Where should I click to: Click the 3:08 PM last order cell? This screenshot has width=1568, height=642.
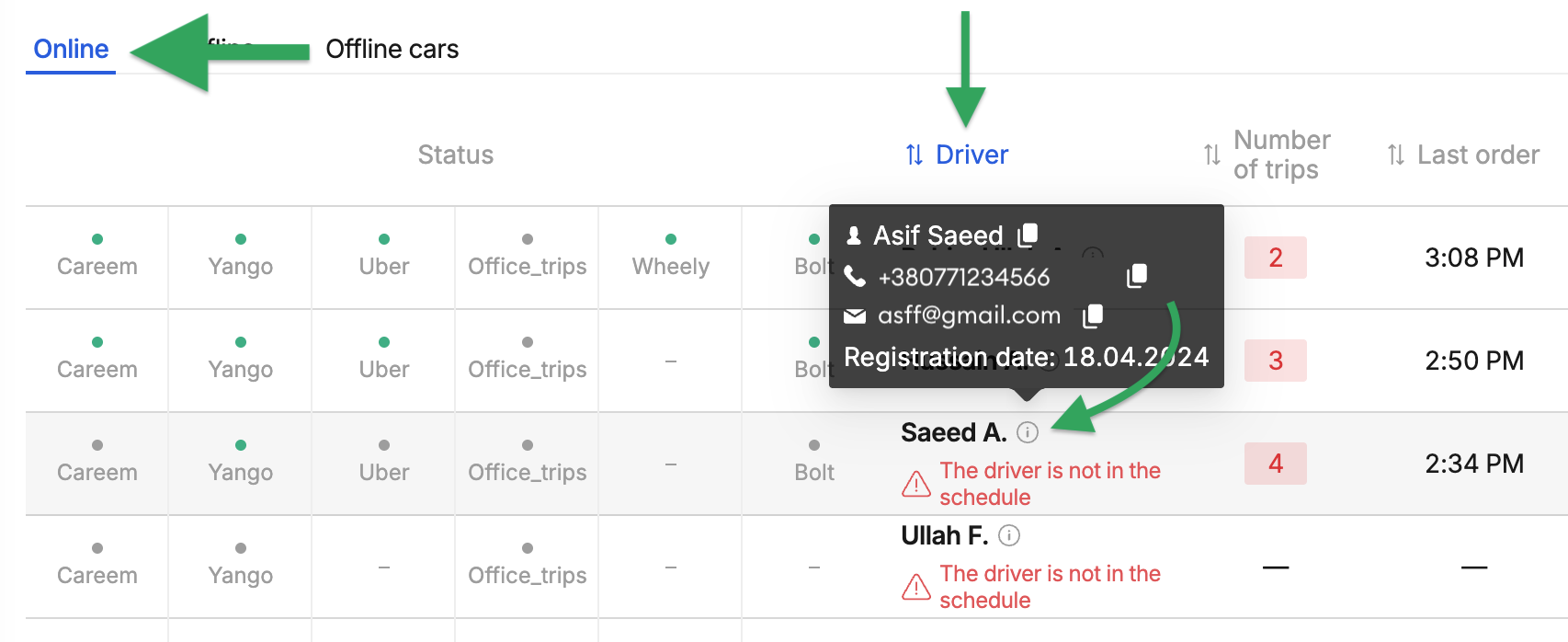pos(1474,258)
